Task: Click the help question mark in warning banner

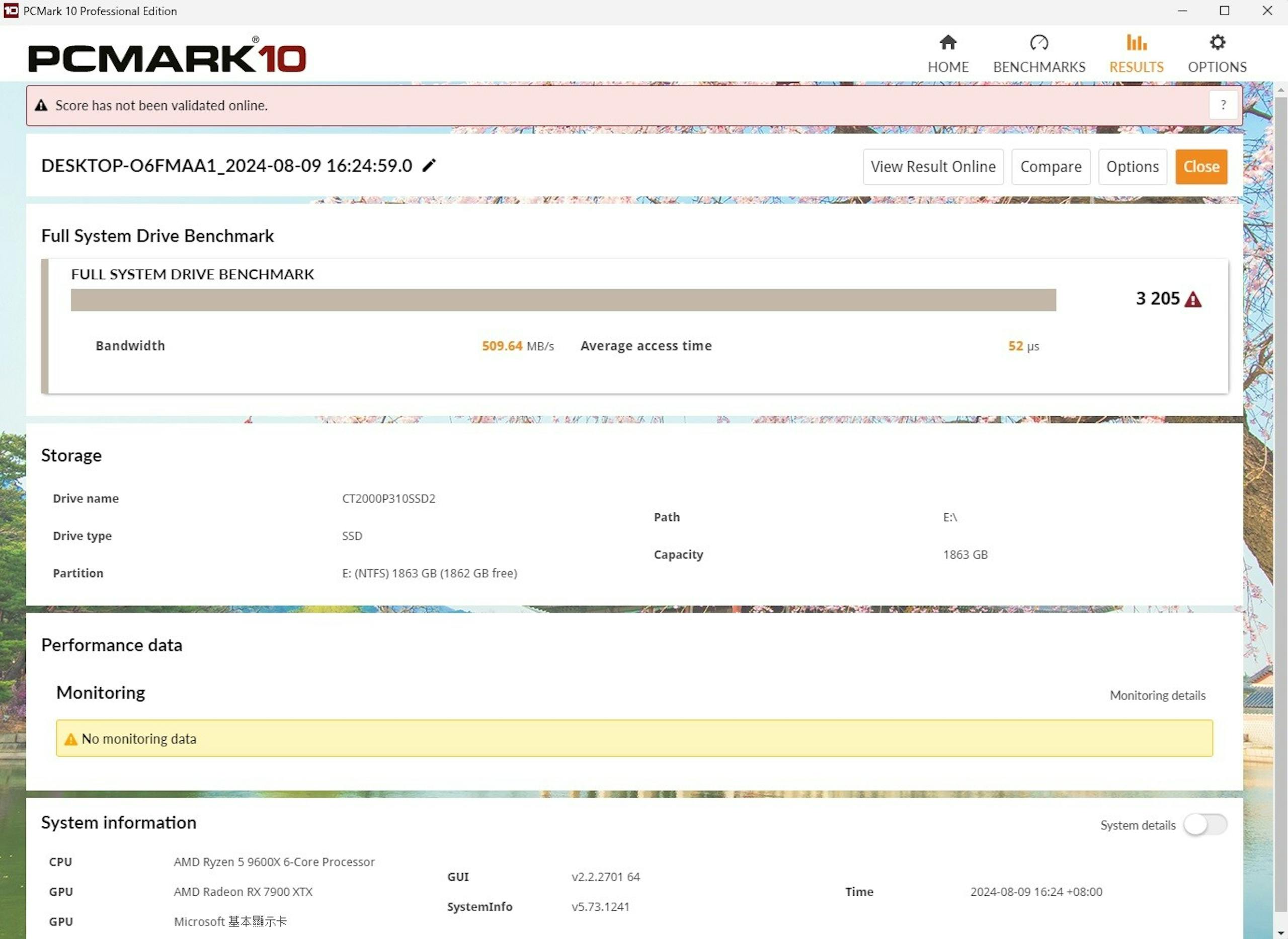Action: coord(1223,105)
